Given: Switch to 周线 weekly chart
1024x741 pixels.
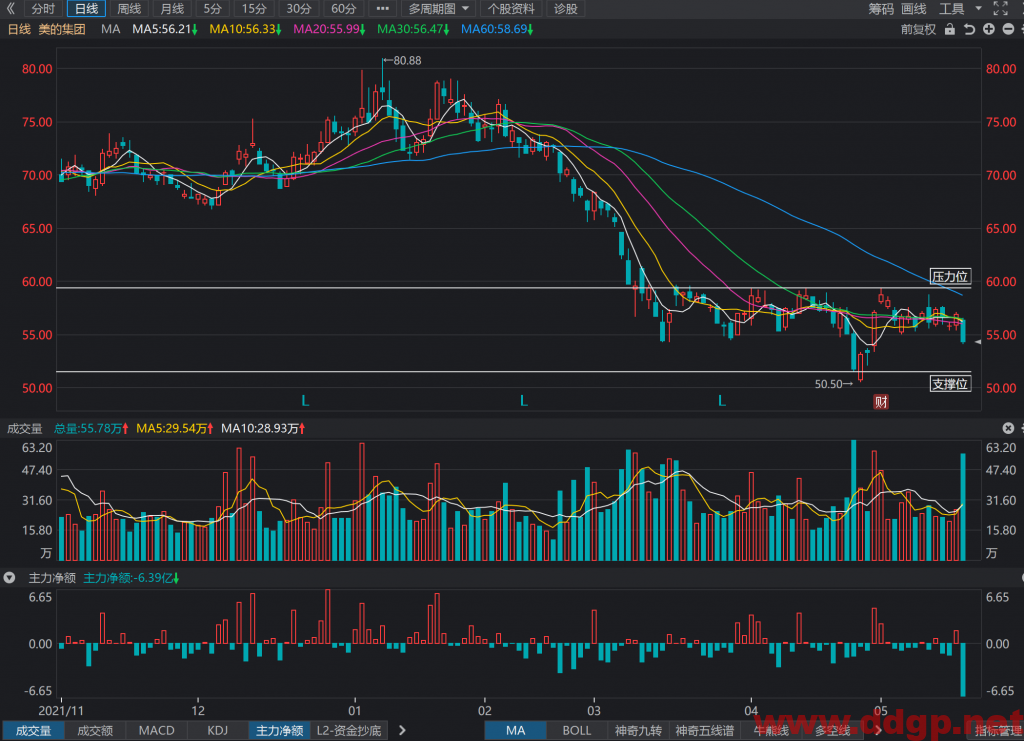Looking at the screenshot, I should click(129, 8).
